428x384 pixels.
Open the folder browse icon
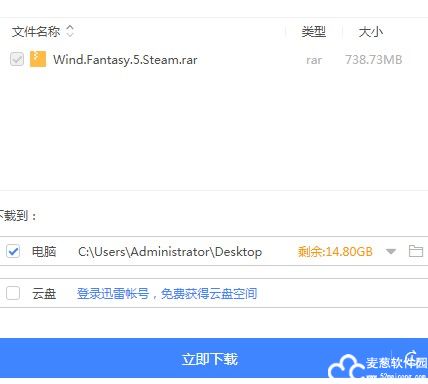point(416,251)
